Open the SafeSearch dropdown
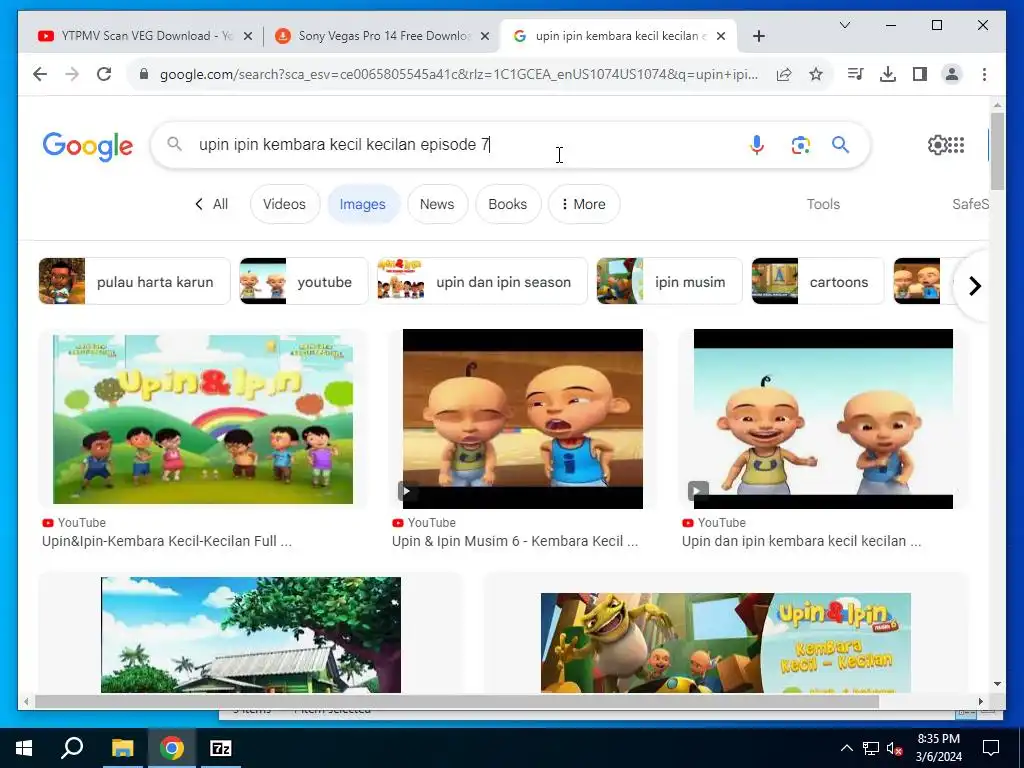Screen dimensions: 1024x768 point(970,204)
